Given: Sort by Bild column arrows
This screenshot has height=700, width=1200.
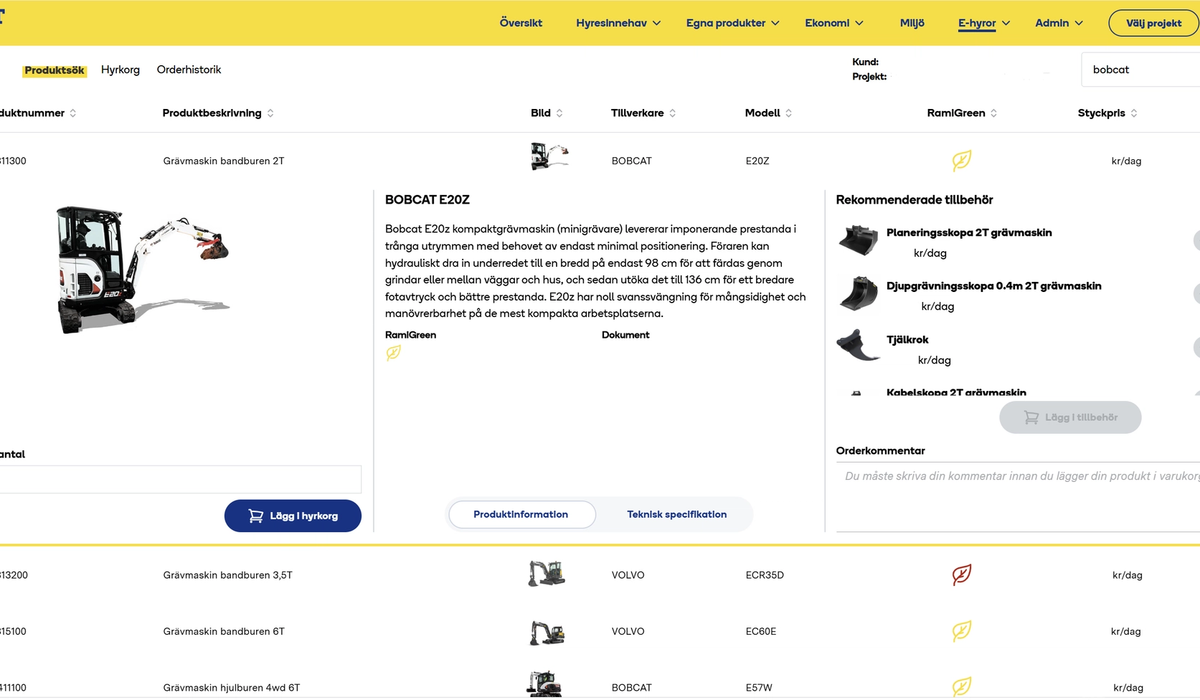Looking at the screenshot, I should pos(559,113).
